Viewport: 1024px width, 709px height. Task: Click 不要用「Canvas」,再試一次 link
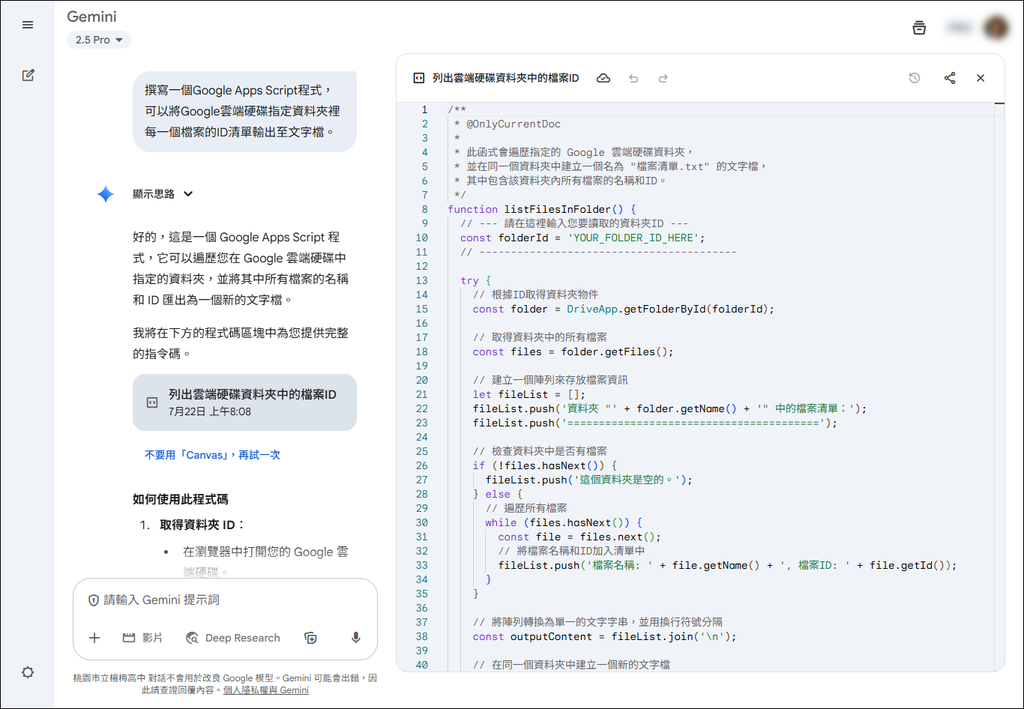click(212, 454)
